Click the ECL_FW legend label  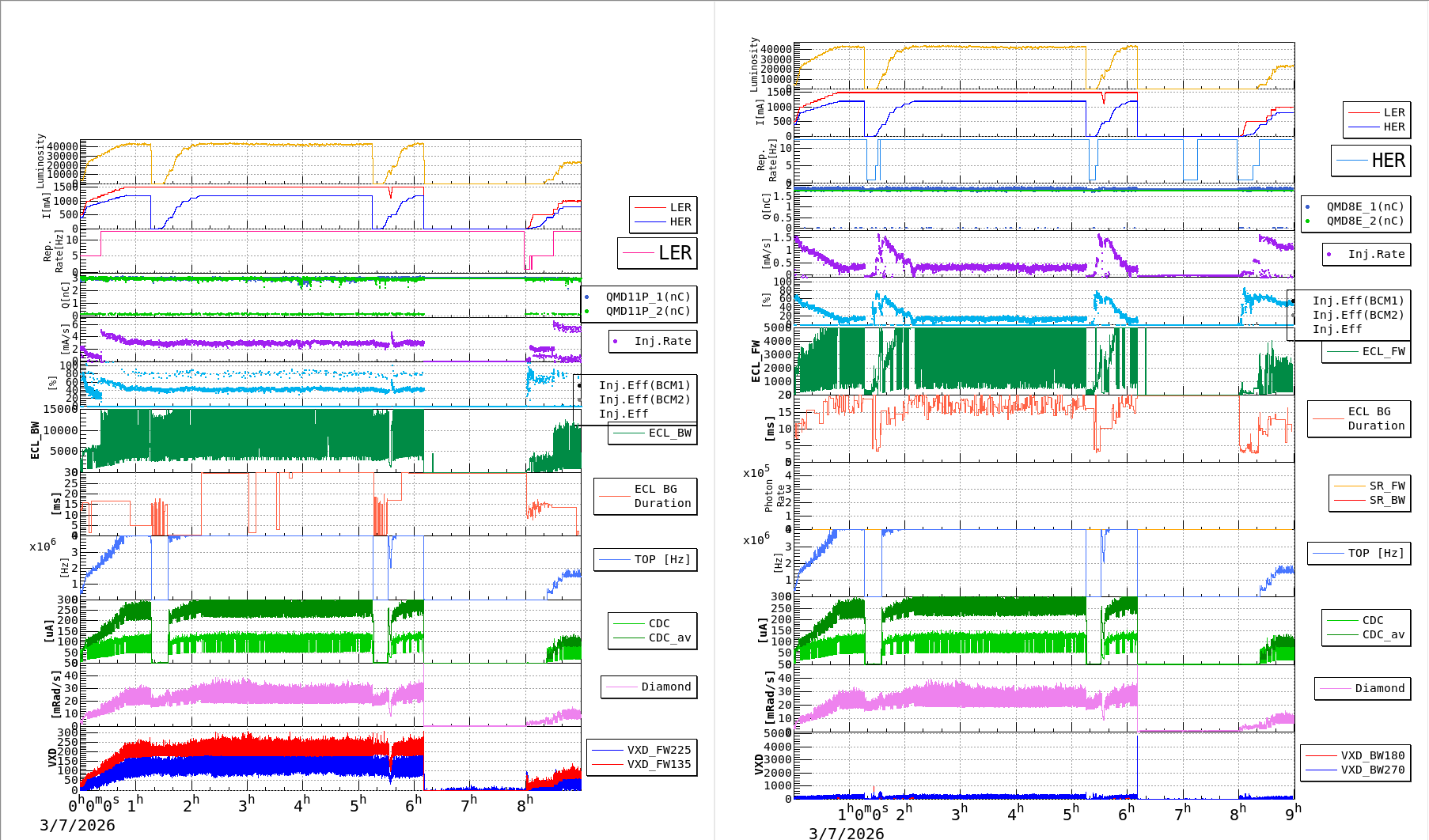[1383, 352]
